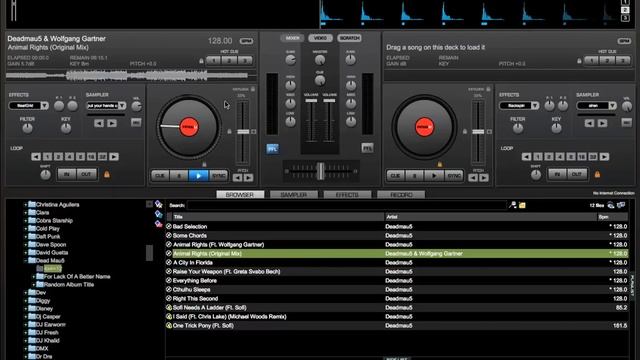Click left deck BPM tap button
Image resolution: width=640 pixels, height=360 pixels.
coord(246,41)
